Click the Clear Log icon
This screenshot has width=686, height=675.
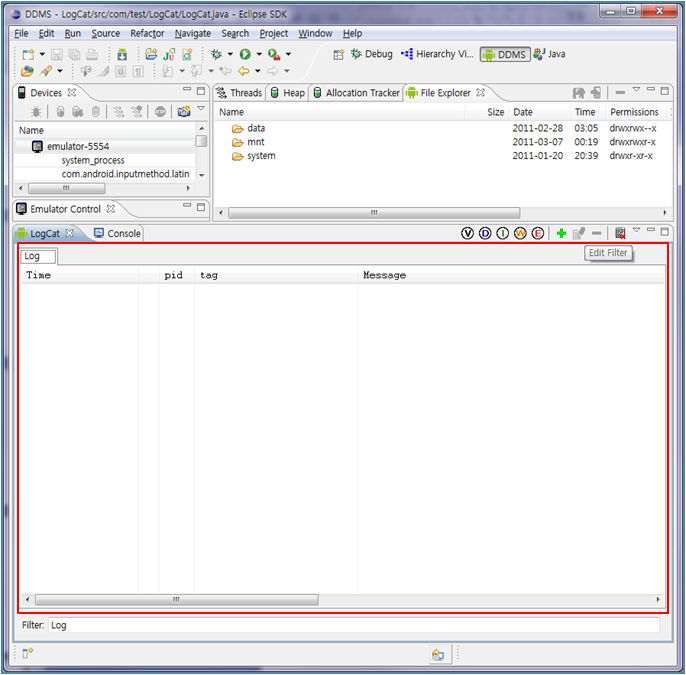[620, 234]
